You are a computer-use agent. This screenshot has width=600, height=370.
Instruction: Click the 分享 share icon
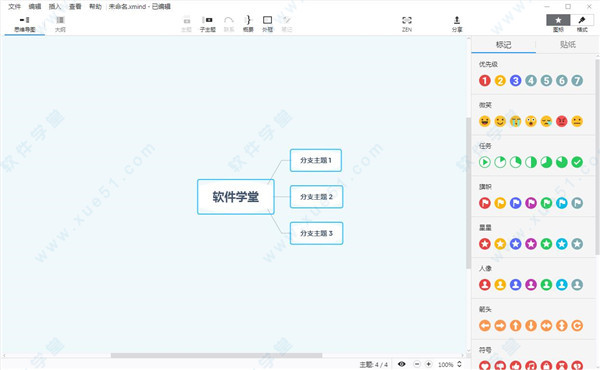[457, 24]
